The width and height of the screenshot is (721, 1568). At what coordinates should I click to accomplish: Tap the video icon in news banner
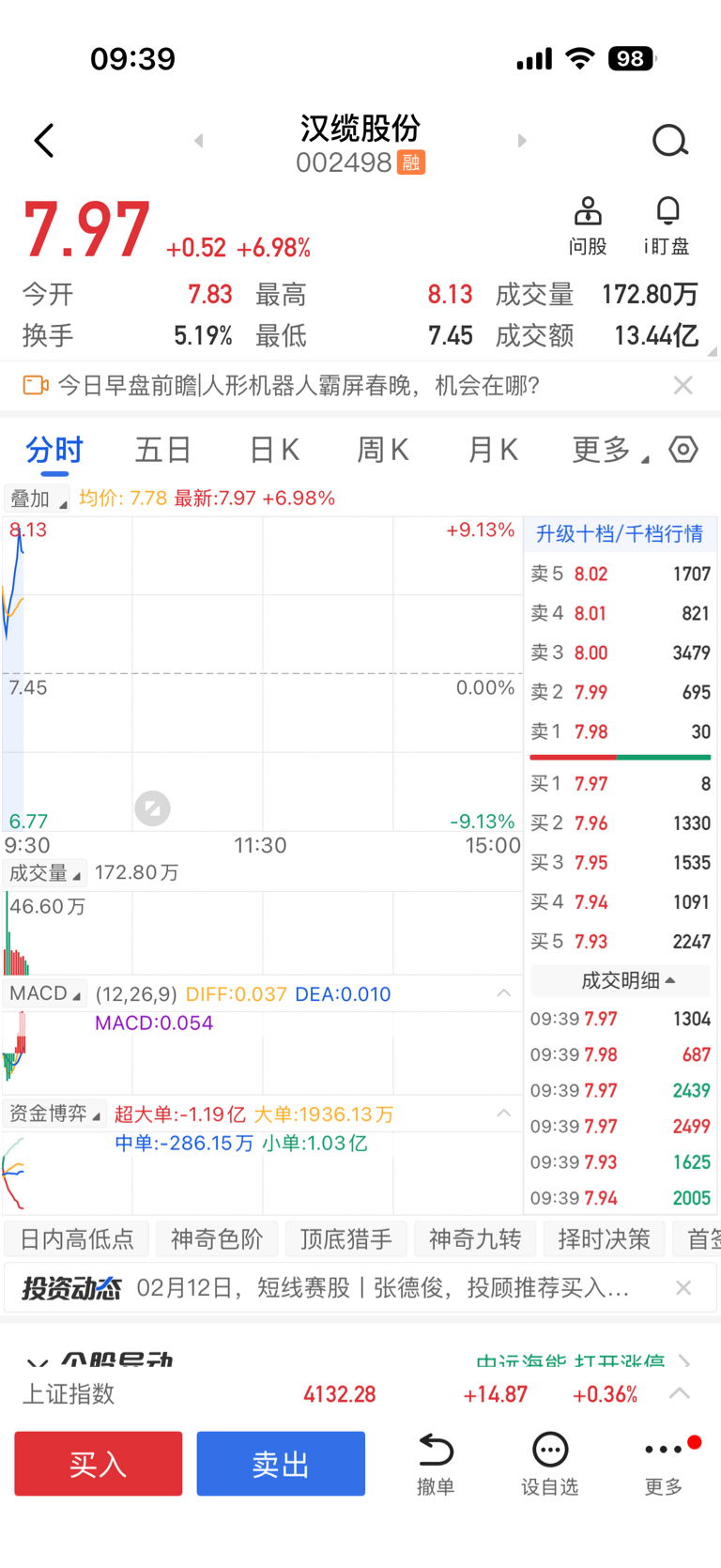pyautogui.click(x=36, y=385)
